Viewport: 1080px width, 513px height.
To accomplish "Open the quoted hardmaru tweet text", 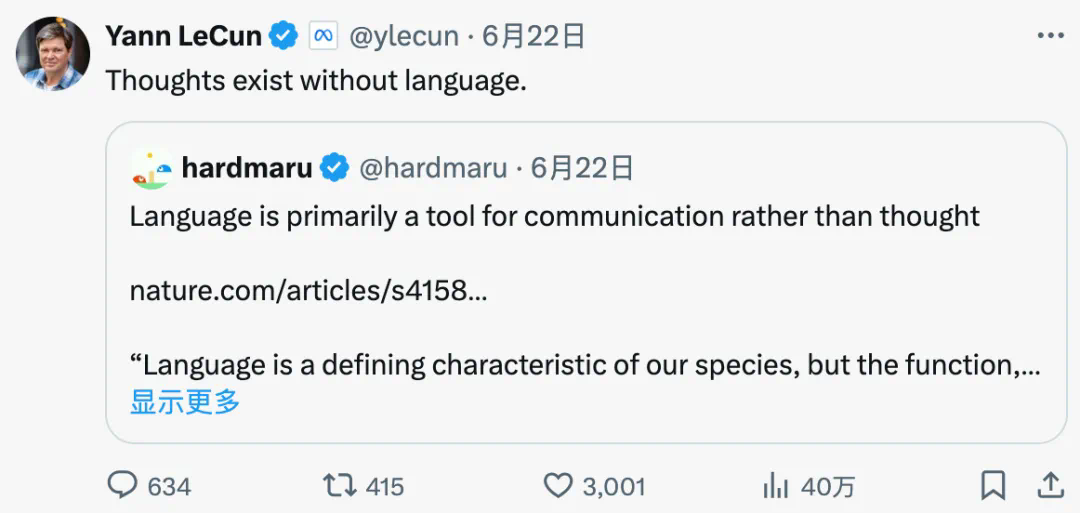I will pos(554,217).
